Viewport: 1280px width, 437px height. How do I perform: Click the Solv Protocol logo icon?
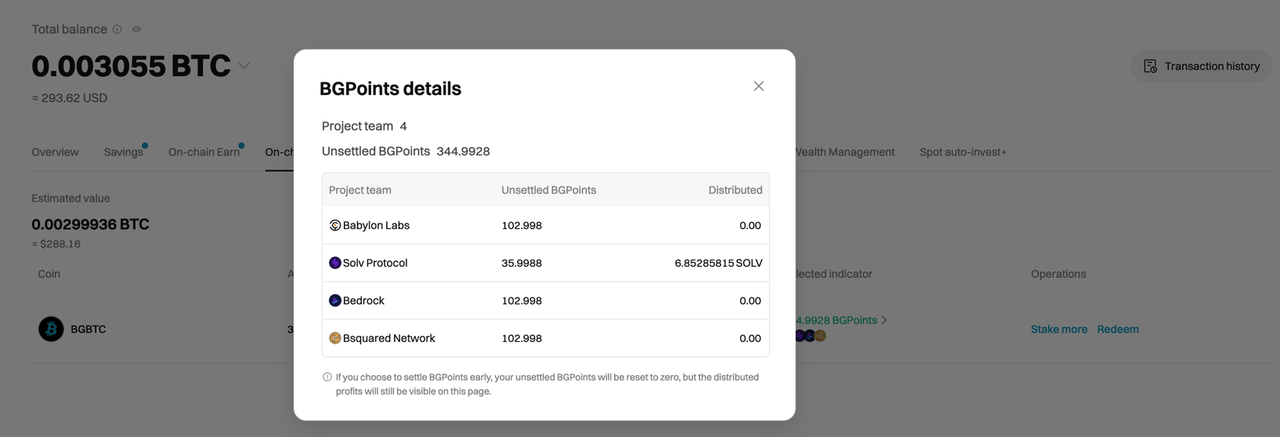coord(335,263)
